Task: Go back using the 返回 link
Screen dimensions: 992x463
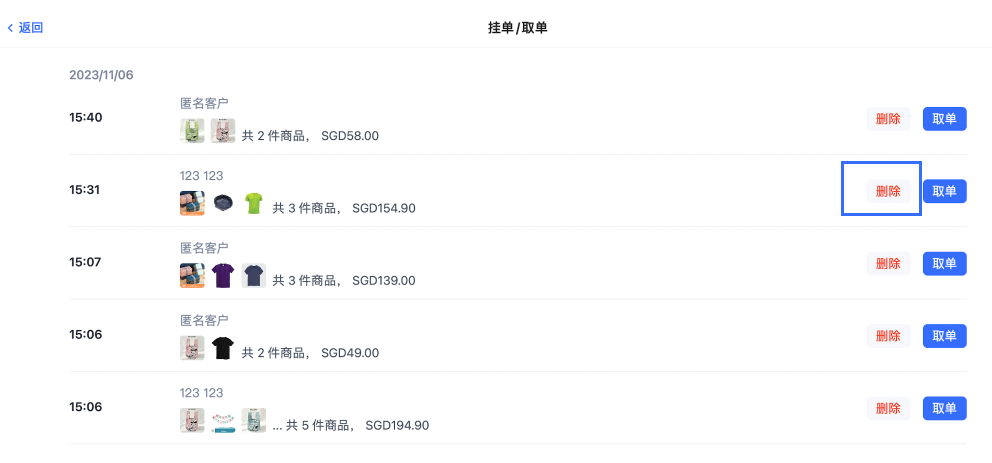Action: [25, 28]
